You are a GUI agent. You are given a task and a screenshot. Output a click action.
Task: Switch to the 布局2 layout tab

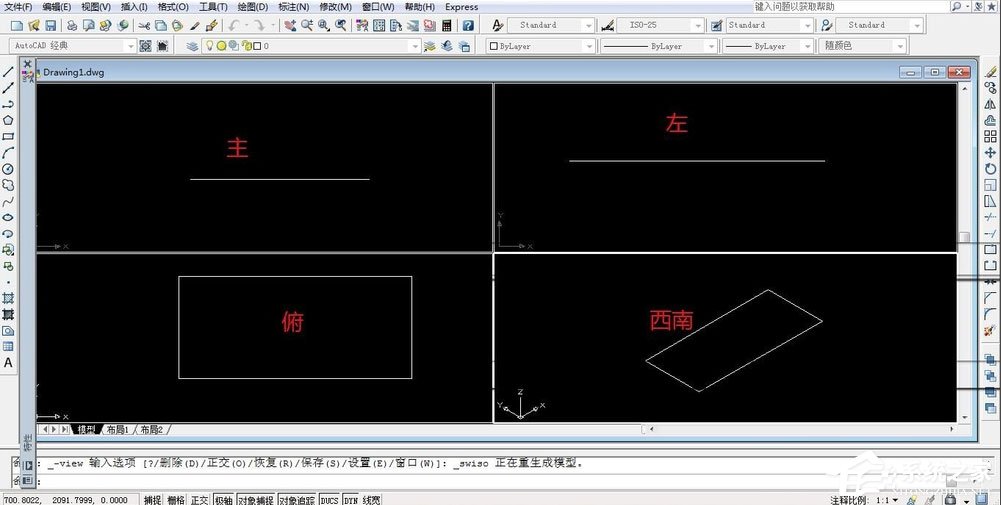[152, 430]
